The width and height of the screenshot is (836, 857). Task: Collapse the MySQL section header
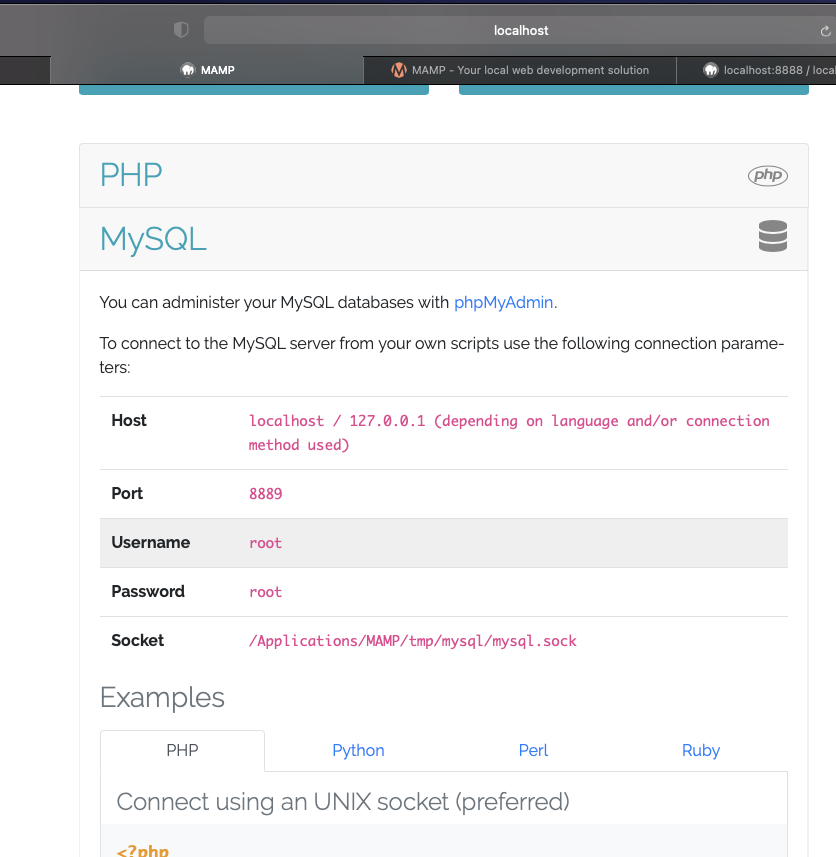point(444,239)
